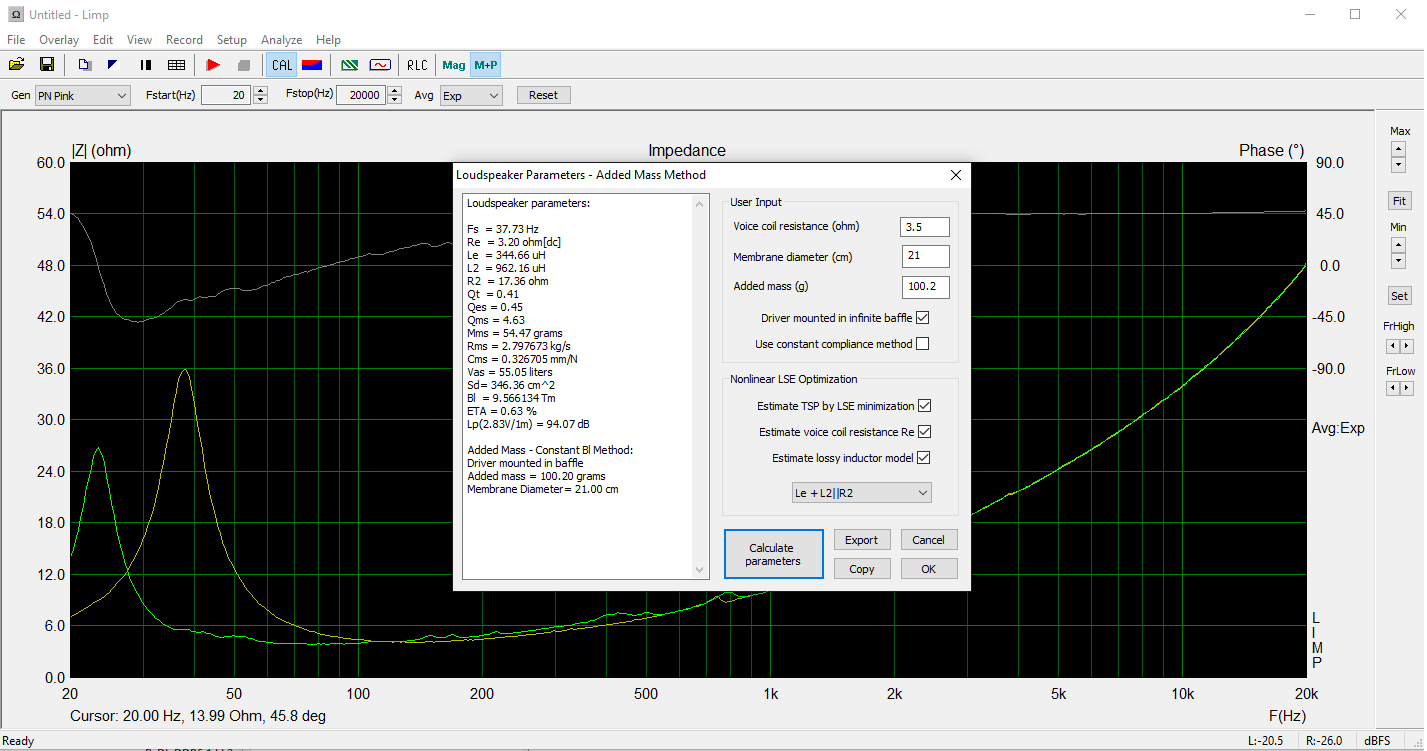Enable Use constant compliance method checkbox
This screenshot has width=1427, height=751.
(x=922, y=344)
